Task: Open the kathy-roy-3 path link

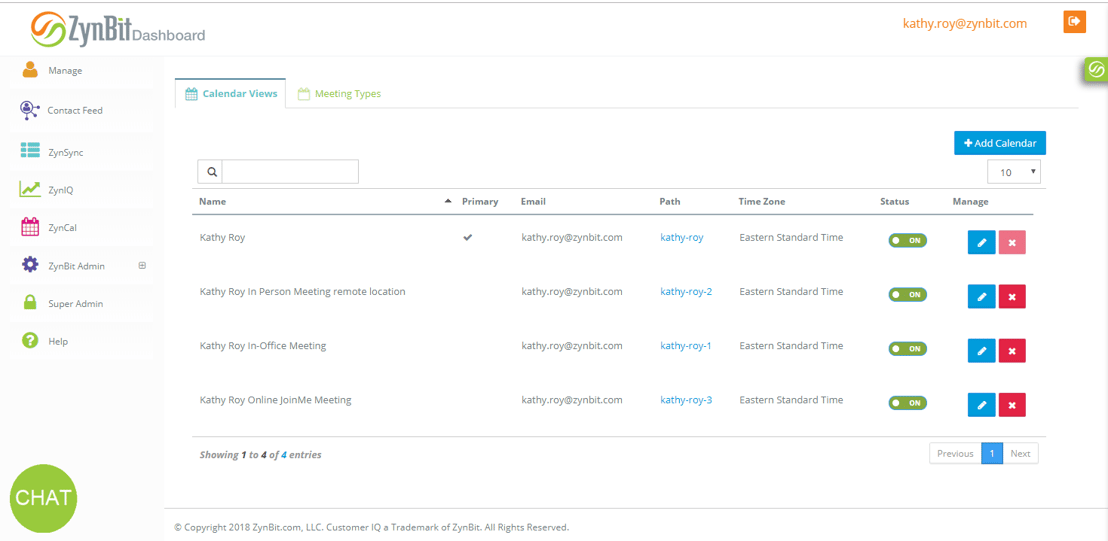Action: 686,400
